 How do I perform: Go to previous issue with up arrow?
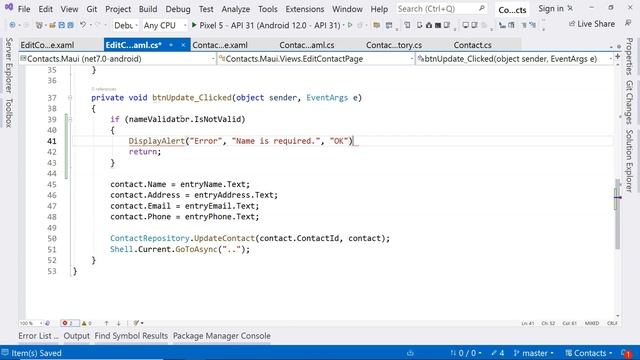tap(107, 323)
